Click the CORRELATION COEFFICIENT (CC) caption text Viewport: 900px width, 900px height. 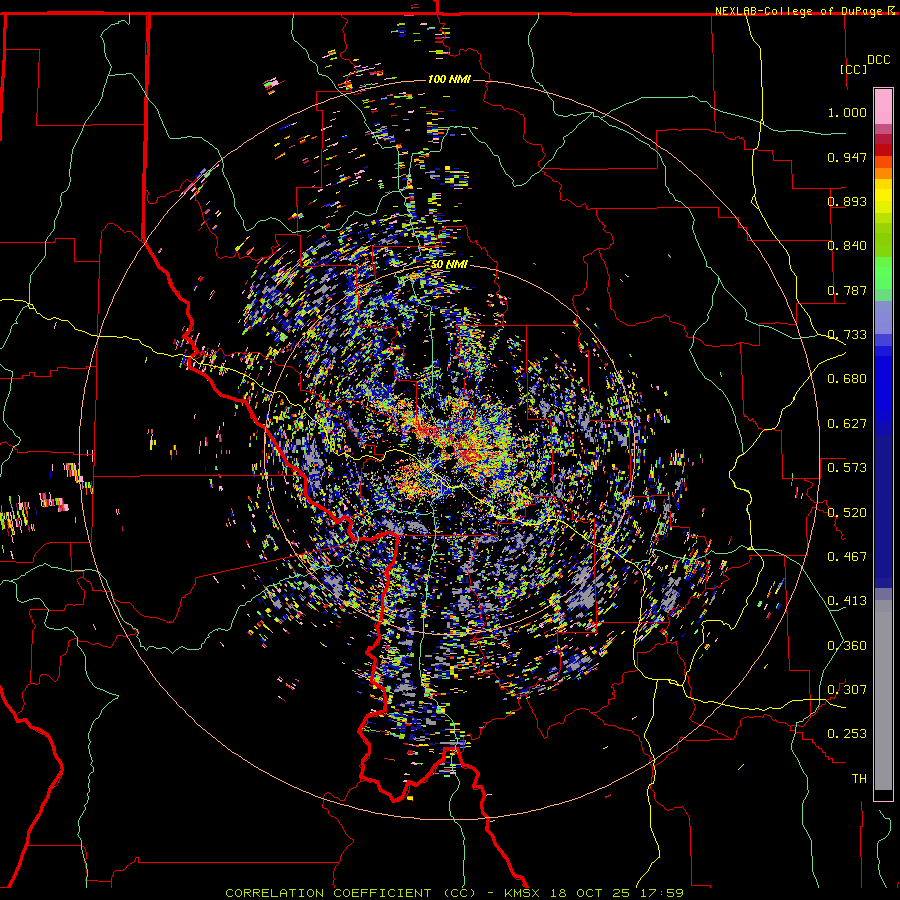351,893
